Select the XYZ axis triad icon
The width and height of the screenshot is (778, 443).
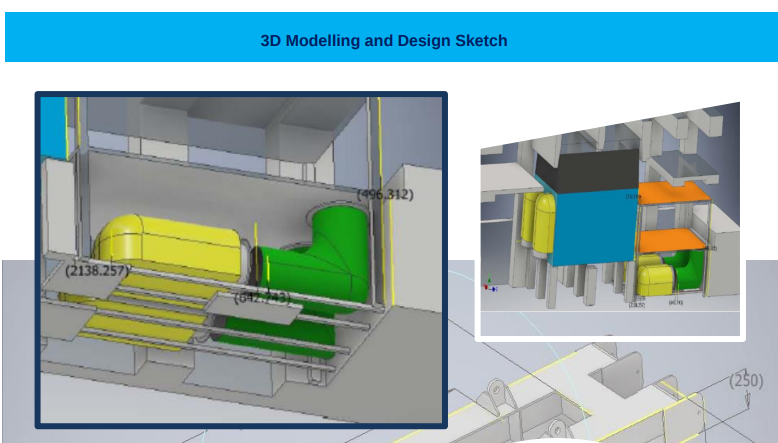pos(490,284)
